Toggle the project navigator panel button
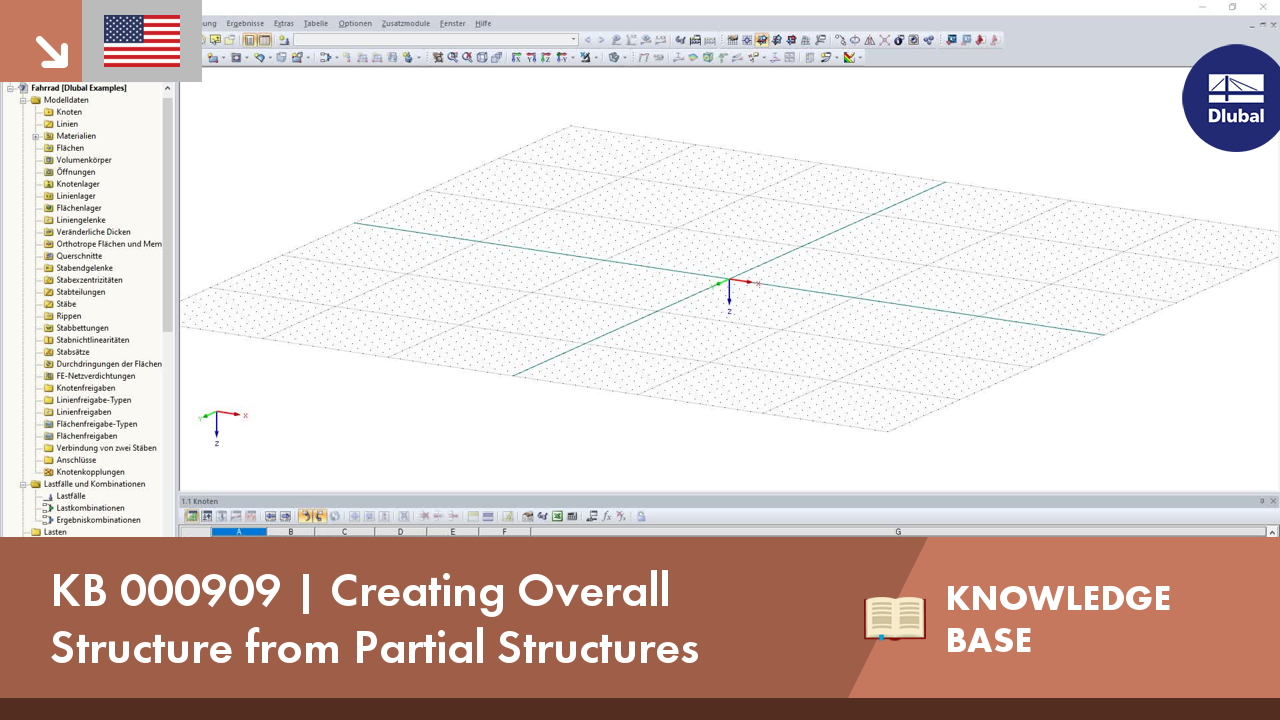 tap(250, 40)
